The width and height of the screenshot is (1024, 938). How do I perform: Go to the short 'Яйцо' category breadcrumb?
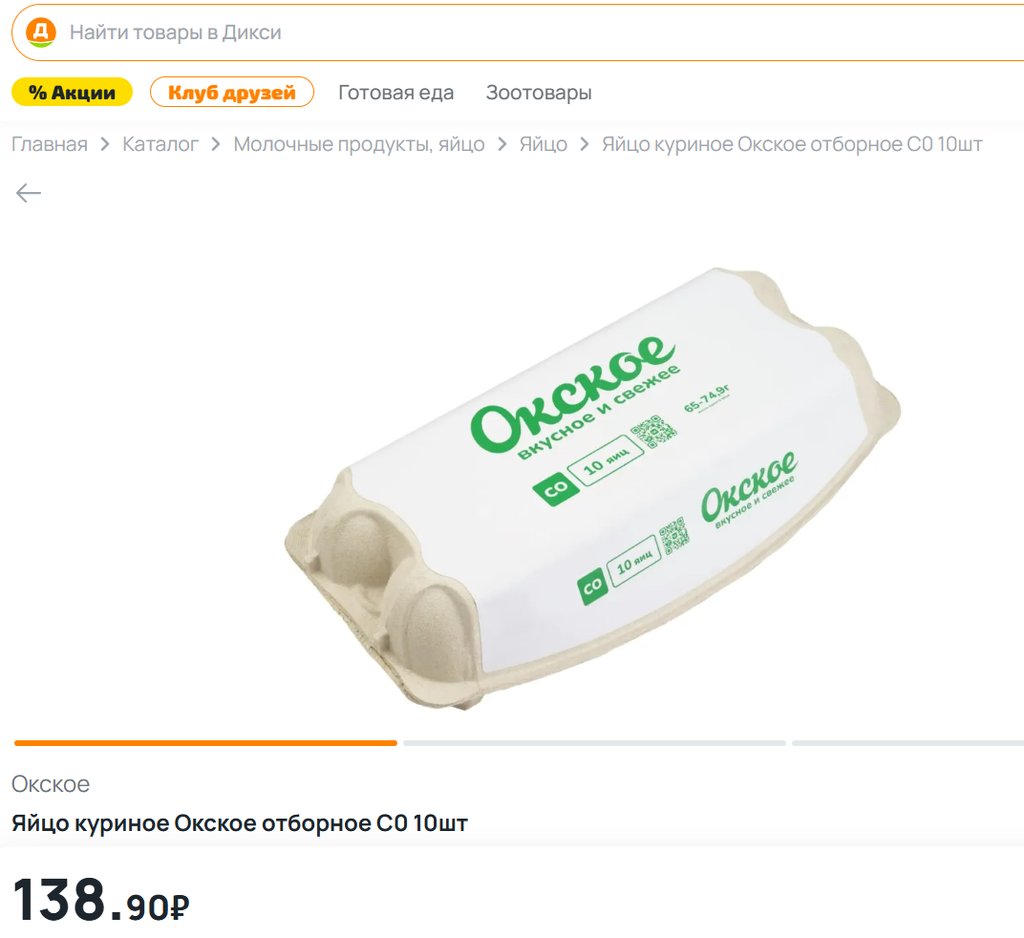pos(543,145)
